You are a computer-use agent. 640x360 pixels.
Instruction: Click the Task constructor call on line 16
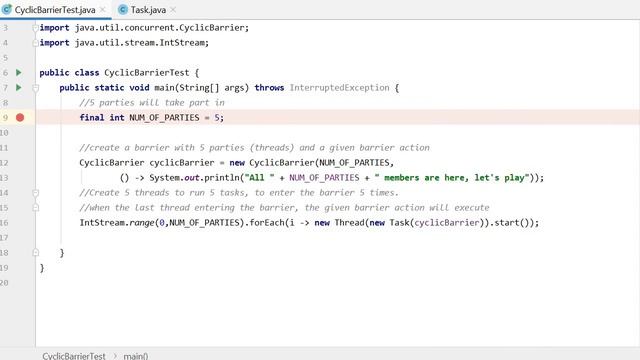(400, 222)
